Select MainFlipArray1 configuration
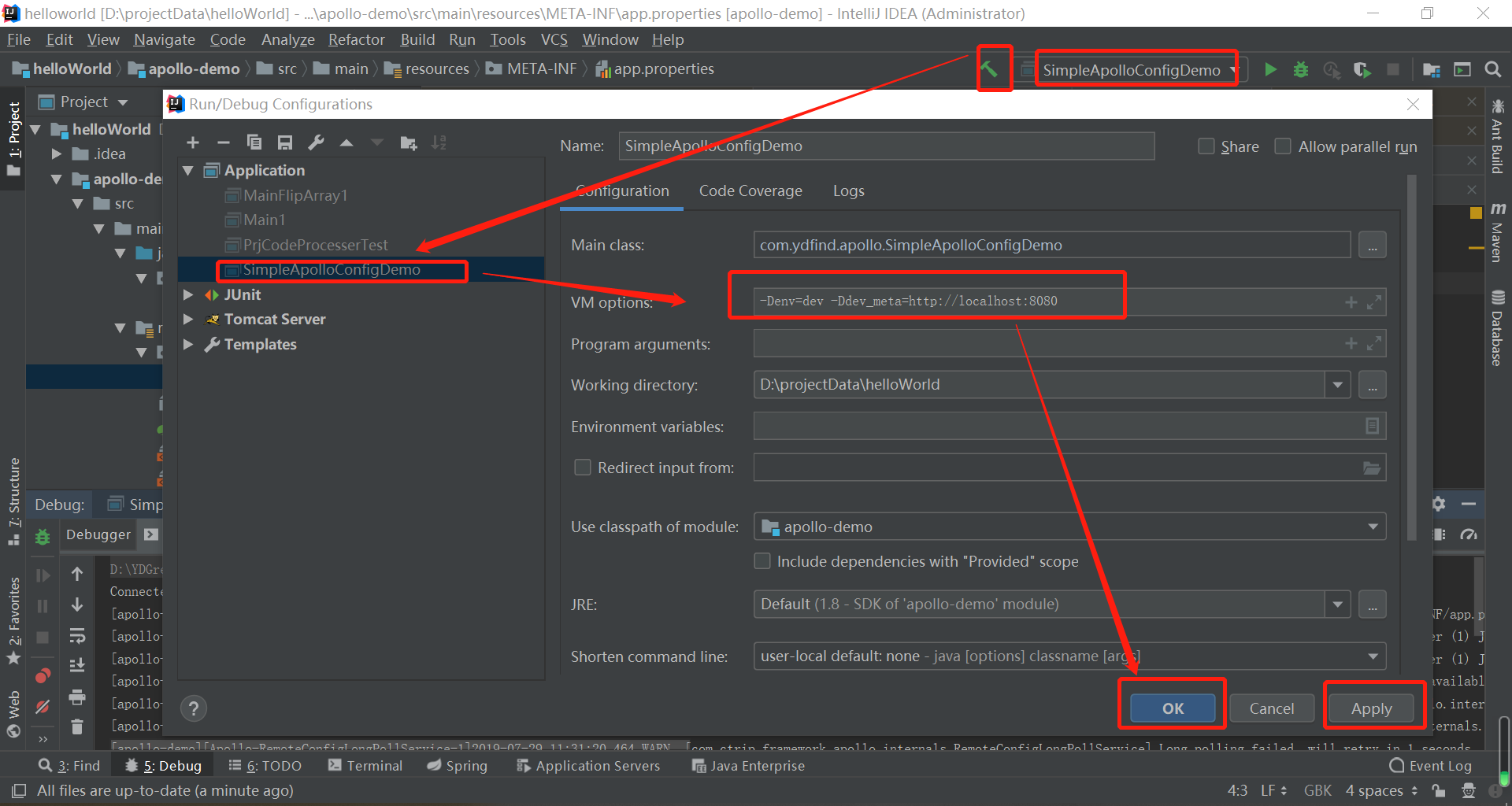This screenshot has height=806, width=1512. point(295,195)
